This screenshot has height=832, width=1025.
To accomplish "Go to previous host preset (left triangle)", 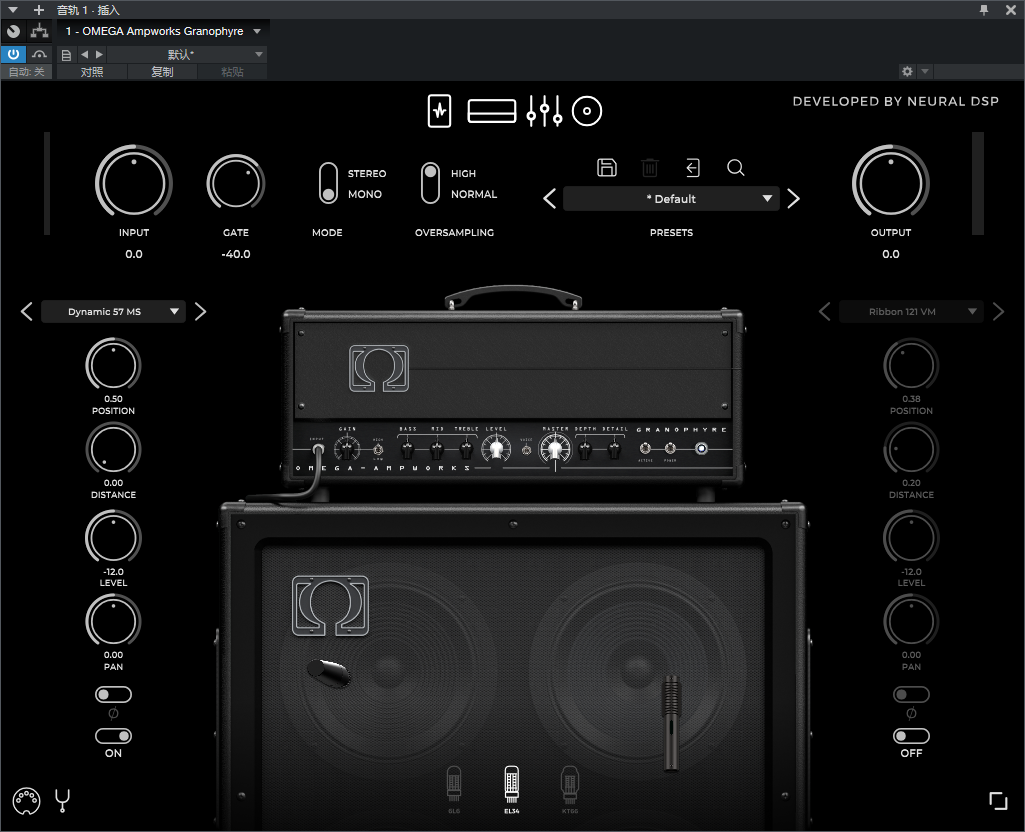I will click(x=84, y=54).
